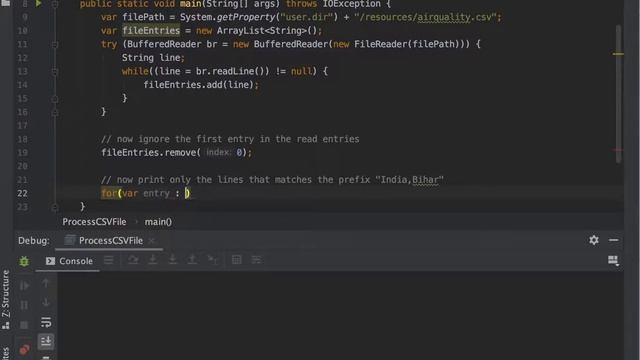Viewport: 640px width, 360px height.
Task: Click the Down the Stack Trace arrow
Action: click(46, 302)
